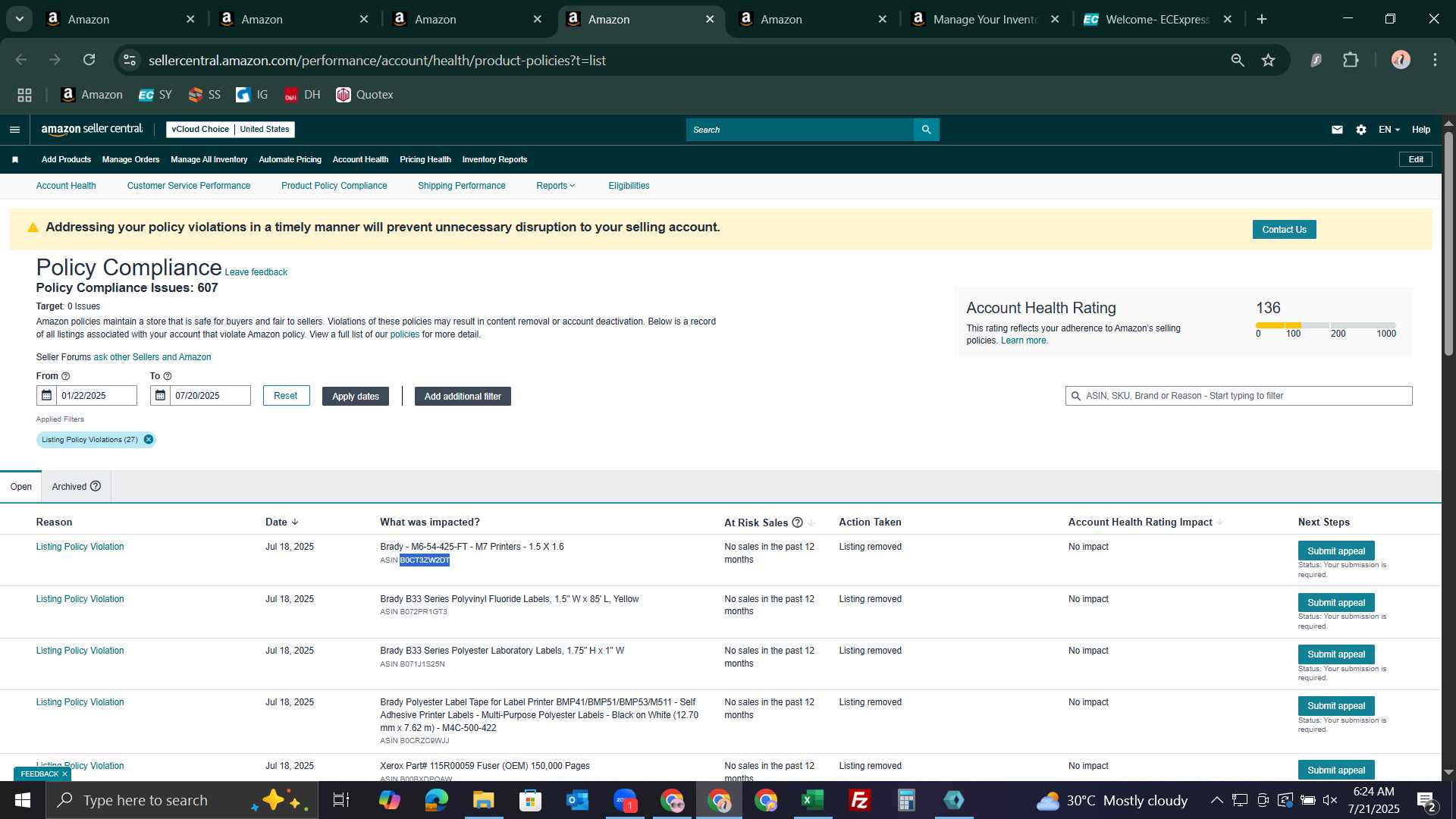
Task: Open File Explorer from the taskbar
Action: tap(483, 800)
